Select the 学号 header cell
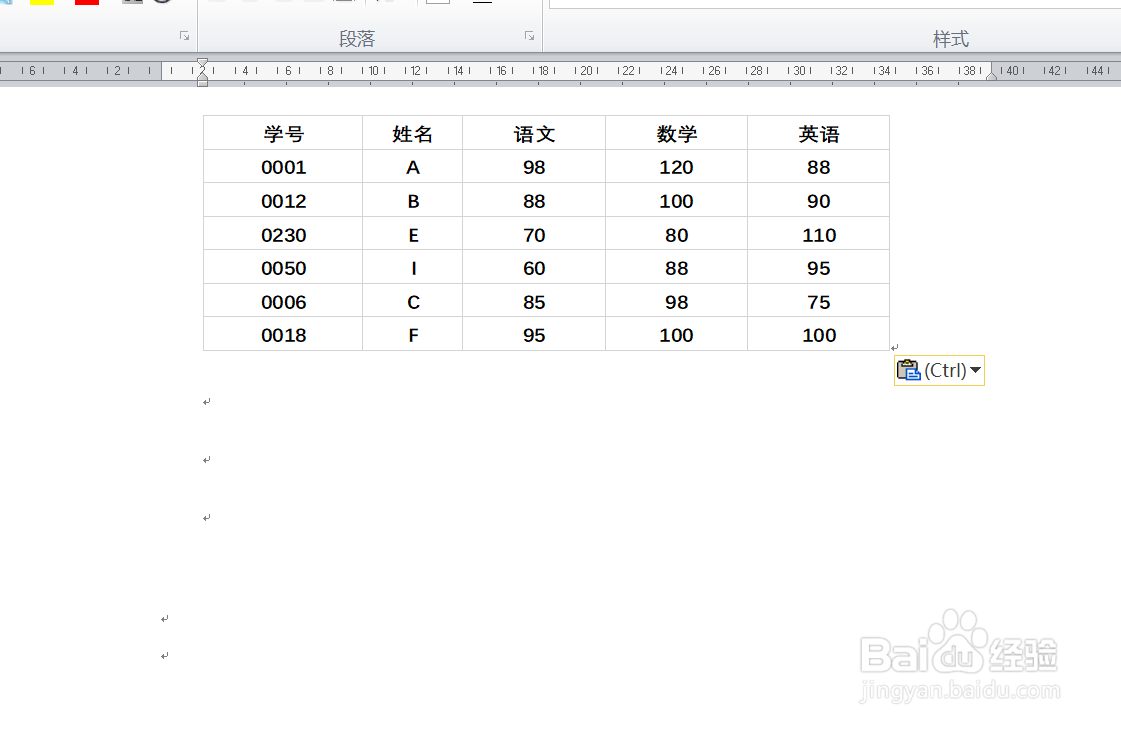This screenshot has height=729, width=1121. (x=283, y=132)
